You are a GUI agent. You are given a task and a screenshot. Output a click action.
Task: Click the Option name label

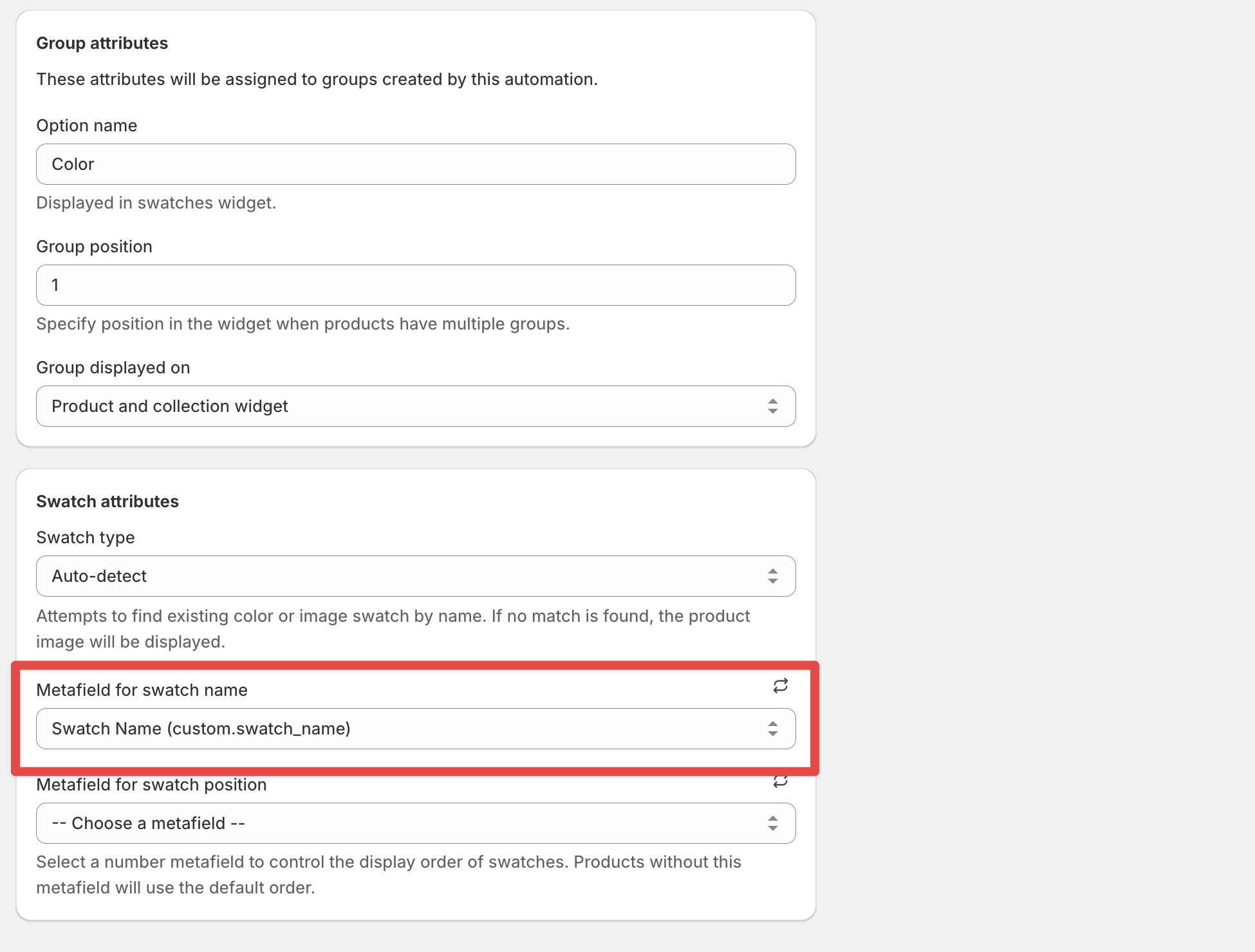click(x=86, y=126)
